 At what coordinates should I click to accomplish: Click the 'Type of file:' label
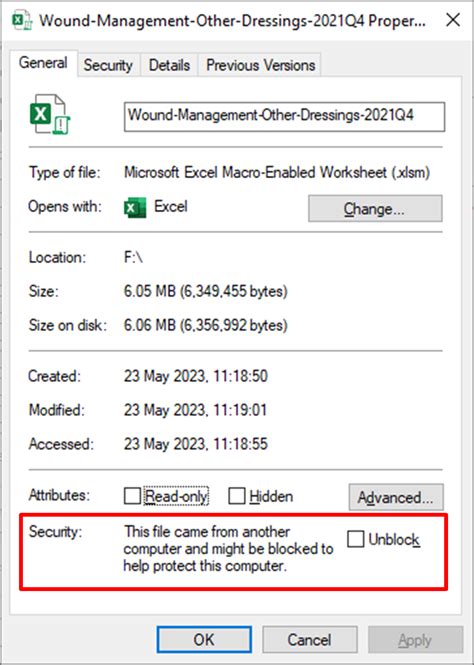click(64, 173)
